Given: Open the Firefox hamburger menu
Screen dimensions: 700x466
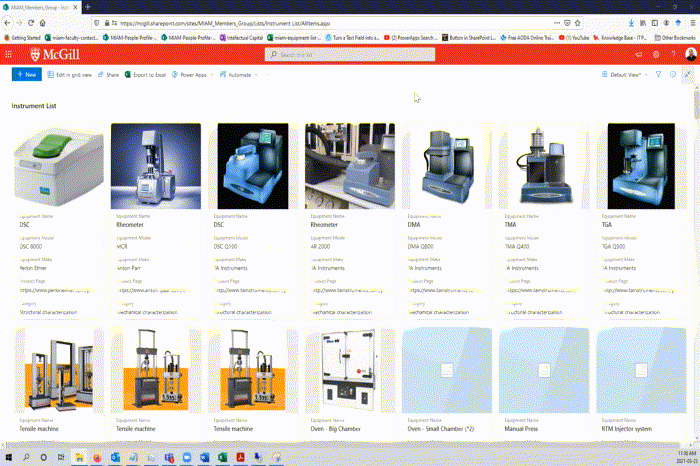Looking at the screenshot, I should point(692,23).
